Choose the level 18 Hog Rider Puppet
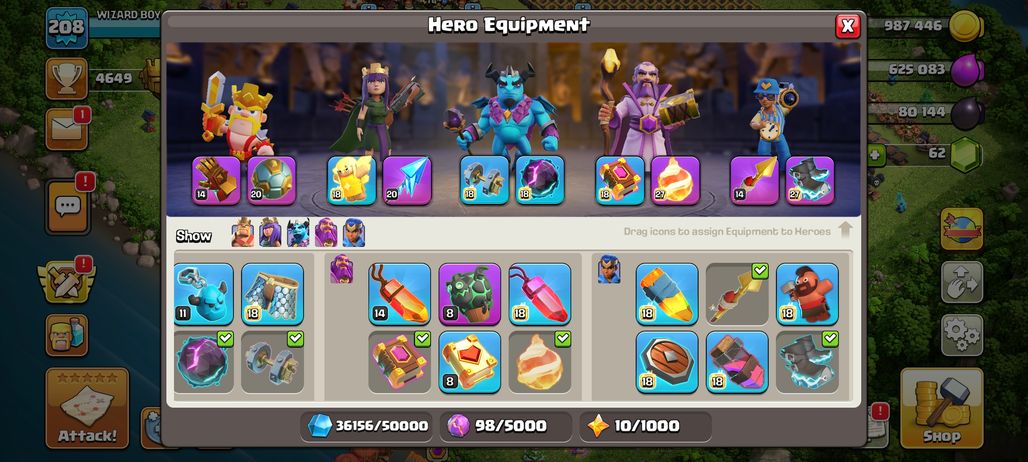Screen dimensions: 1028x462 click(x=807, y=294)
